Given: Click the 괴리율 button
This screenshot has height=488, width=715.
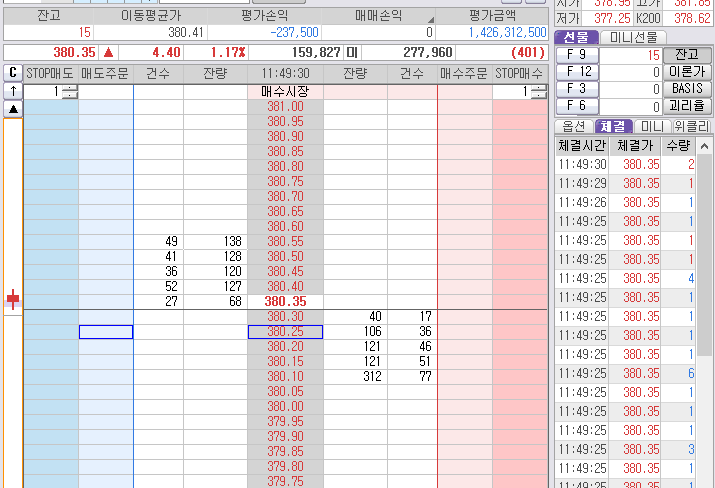Looking at the screenshot, I should pos(687,106).
